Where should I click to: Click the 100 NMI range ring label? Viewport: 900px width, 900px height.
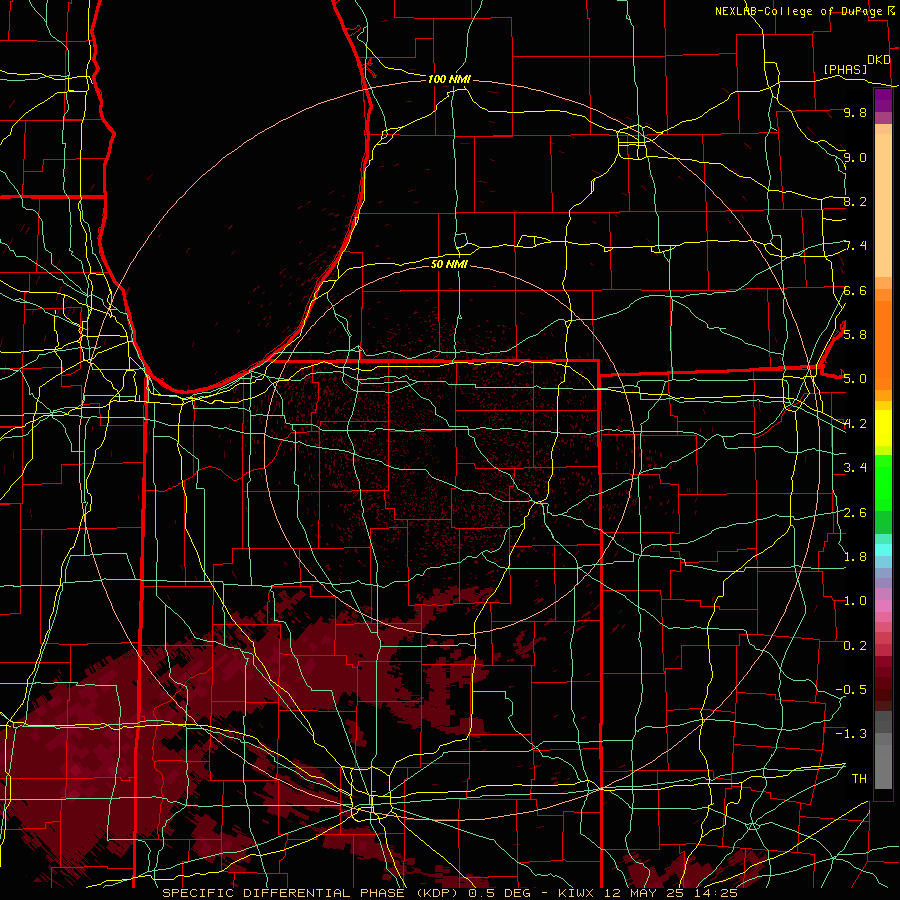449,79
